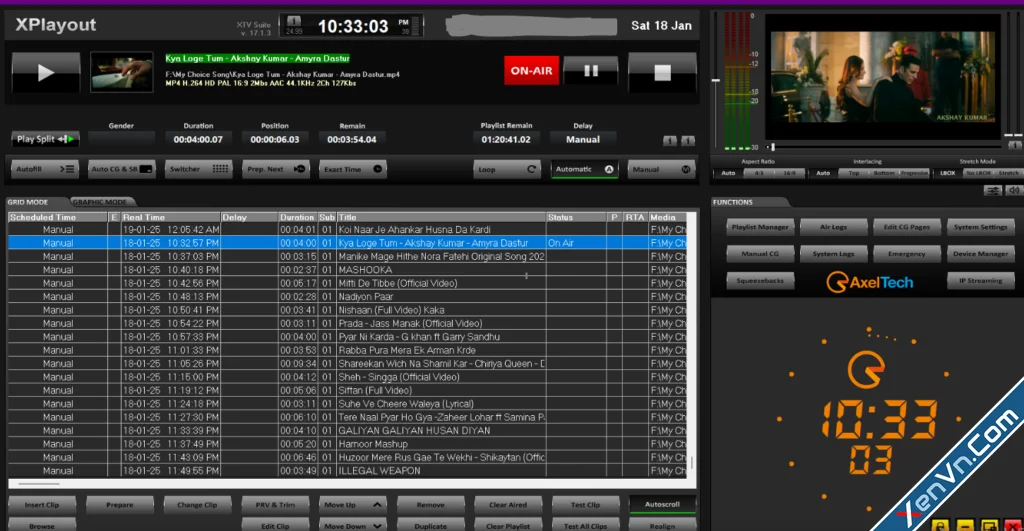Click the Prep. Next button

point(276,169)
